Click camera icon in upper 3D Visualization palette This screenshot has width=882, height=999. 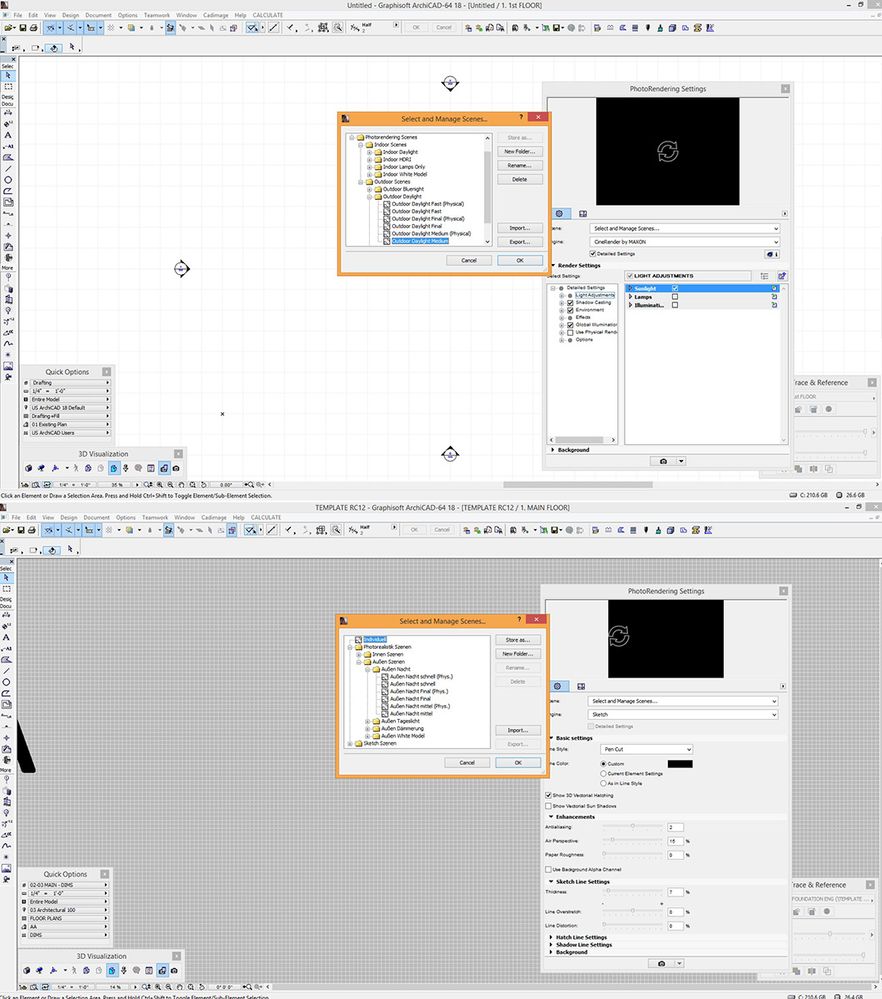click(x=176, y=468)
